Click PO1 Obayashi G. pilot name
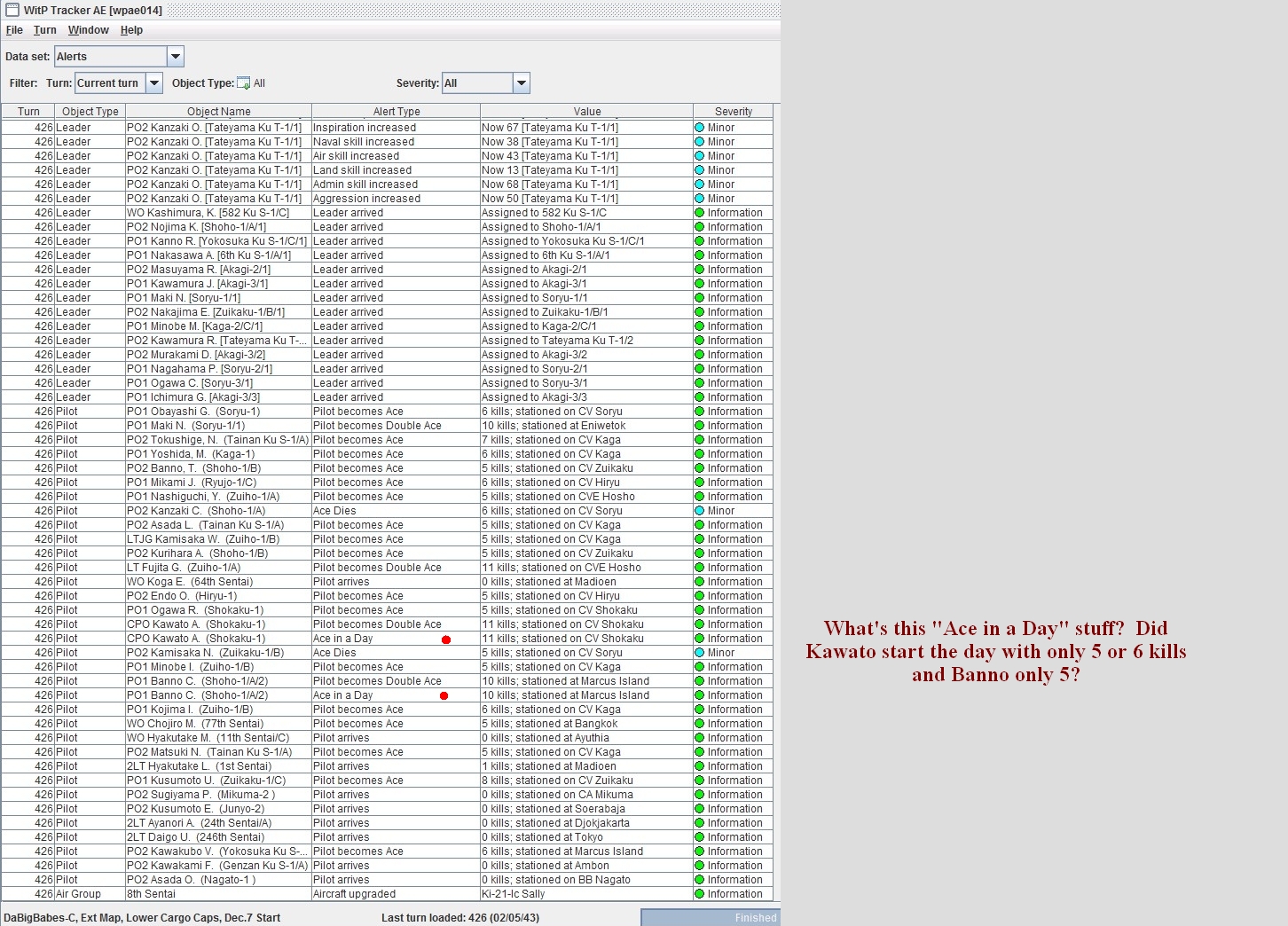 pyautogui.click(x=193, y=412)
